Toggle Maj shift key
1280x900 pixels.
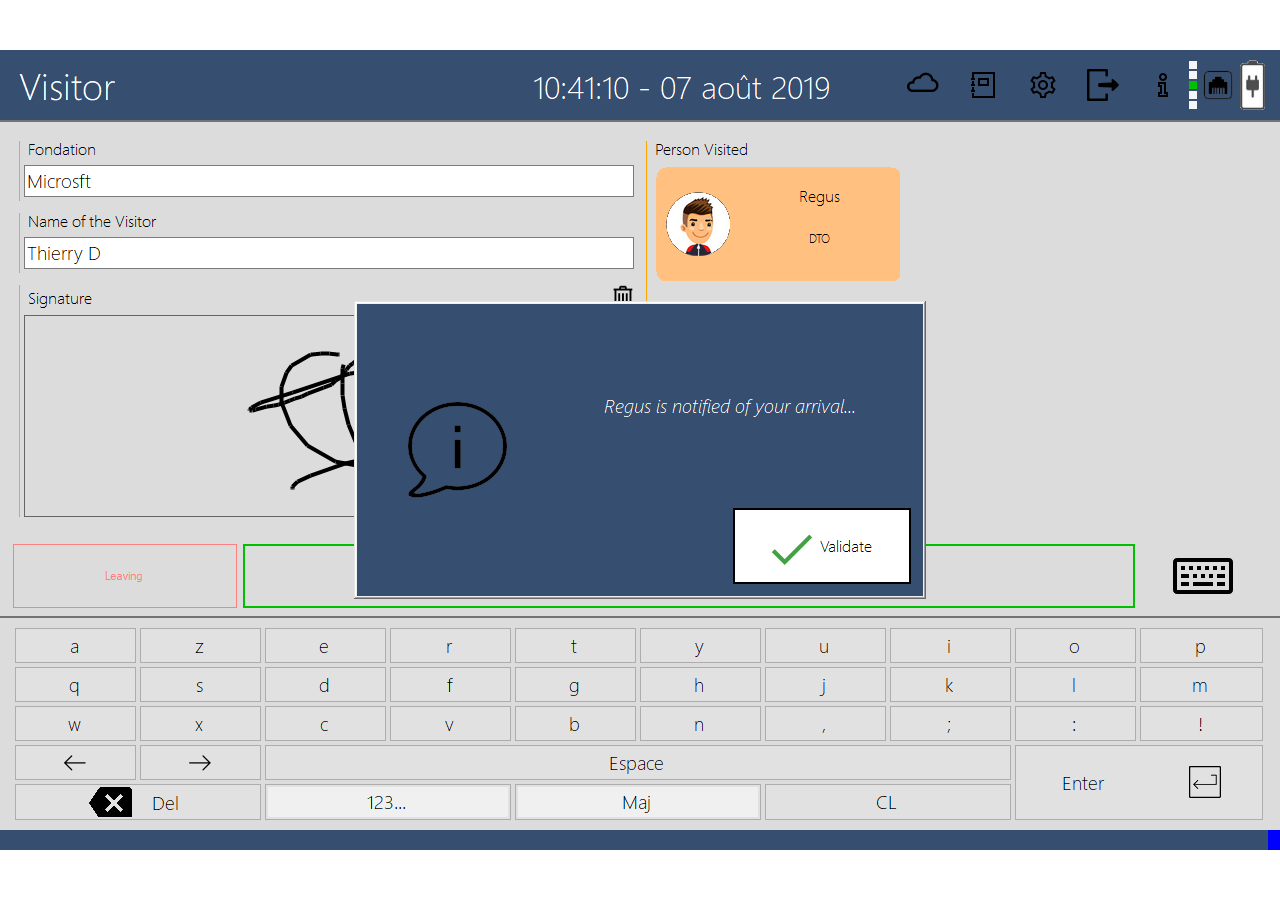click(637, 803)
